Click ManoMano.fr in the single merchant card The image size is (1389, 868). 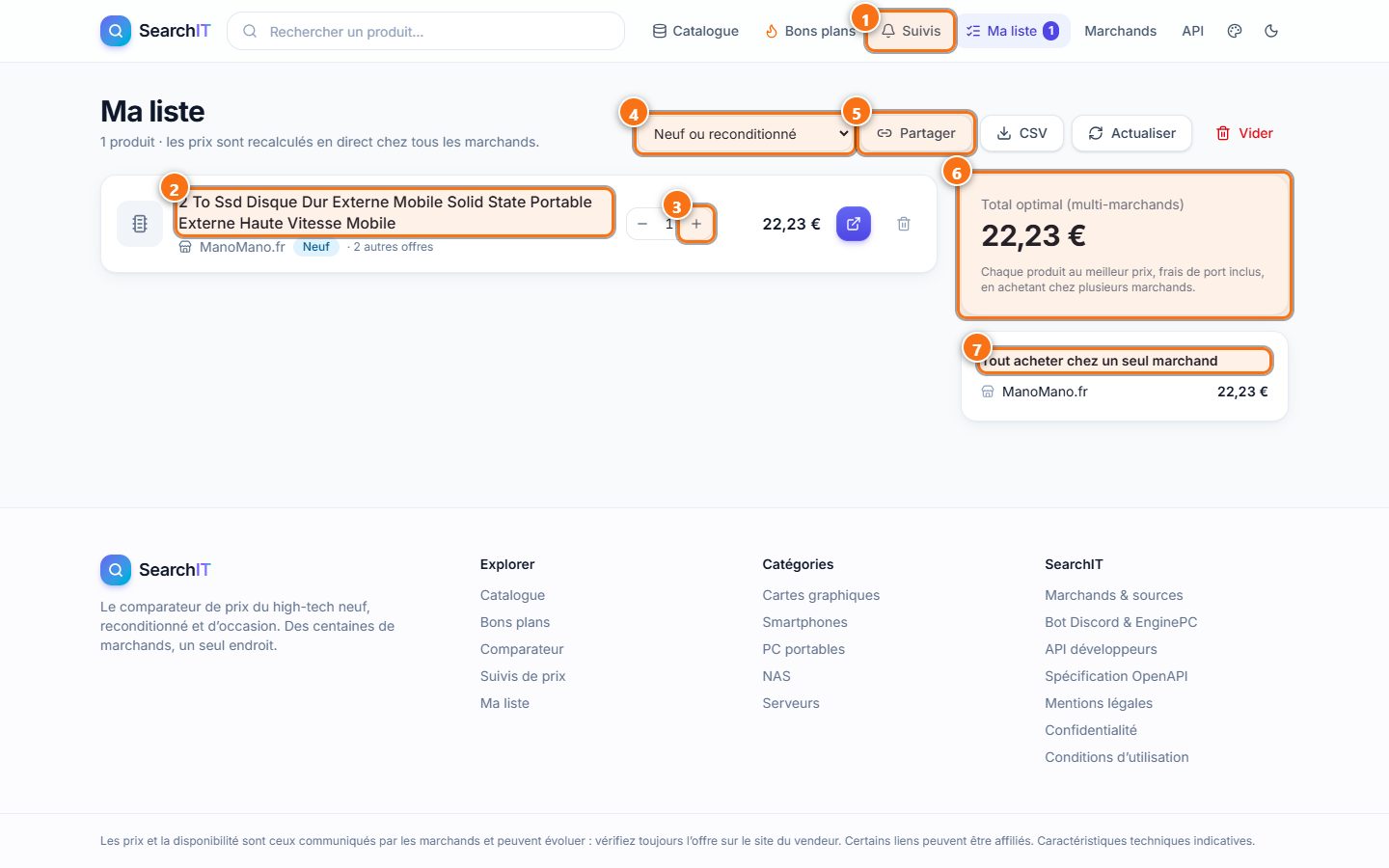pyautogui.click(x=1045, y=392)
